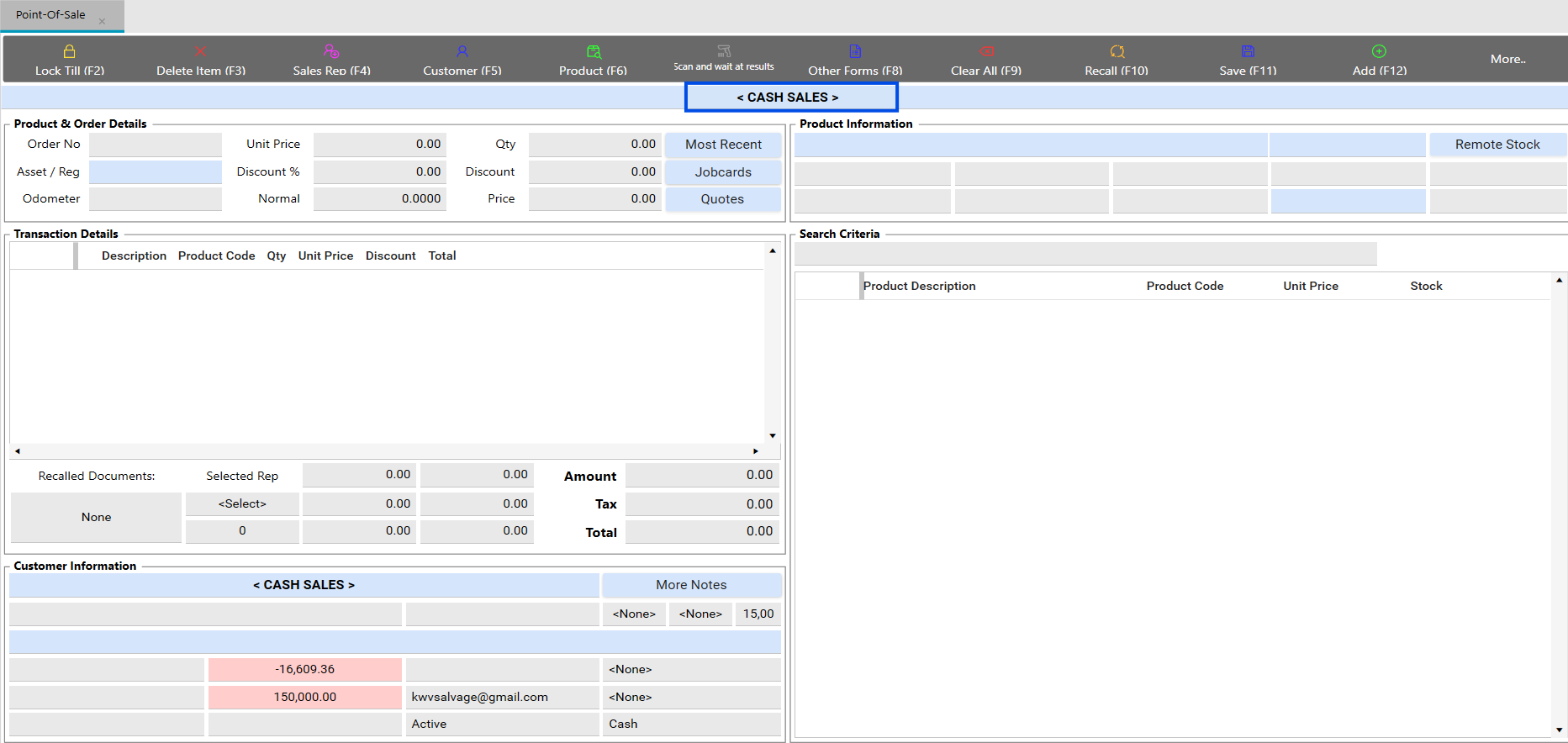The image size is (1568, 743).
Task: Click the Scan and wait at results icon
Action: coord(724,50)
